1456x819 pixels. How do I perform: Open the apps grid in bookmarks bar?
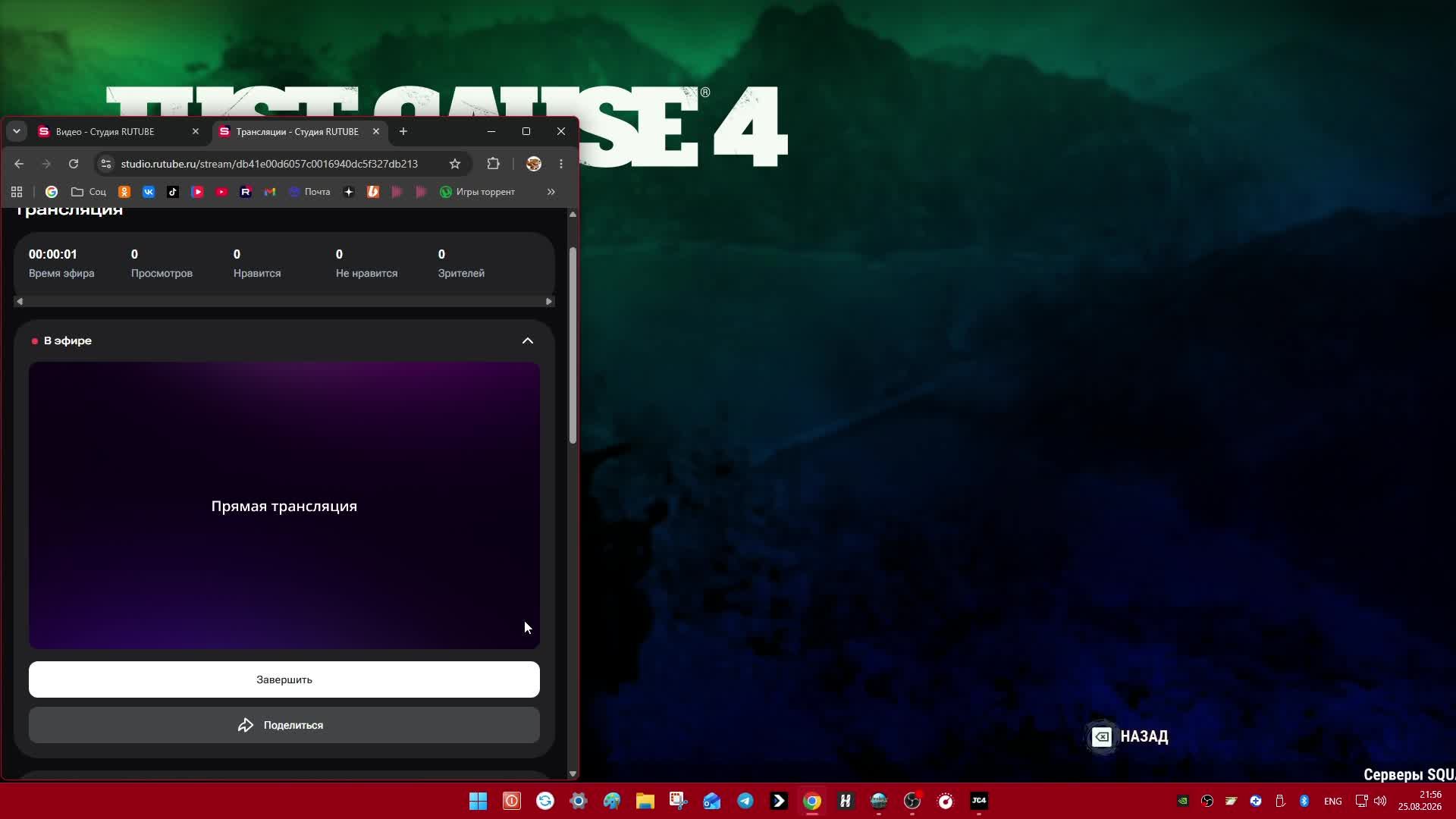tap(17, 192)
